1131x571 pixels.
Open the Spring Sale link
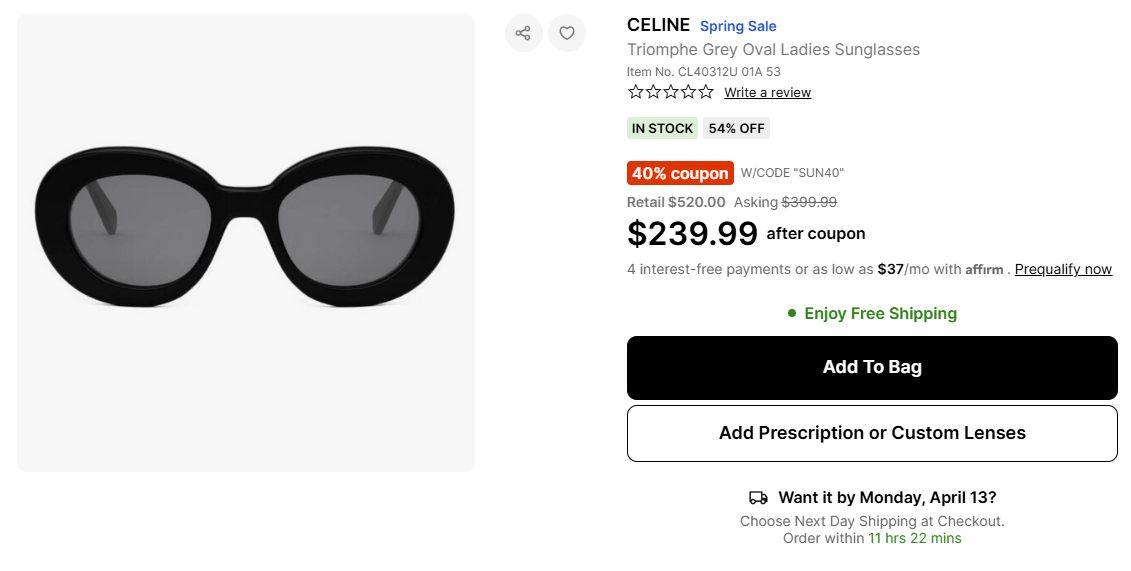[738, 26]
